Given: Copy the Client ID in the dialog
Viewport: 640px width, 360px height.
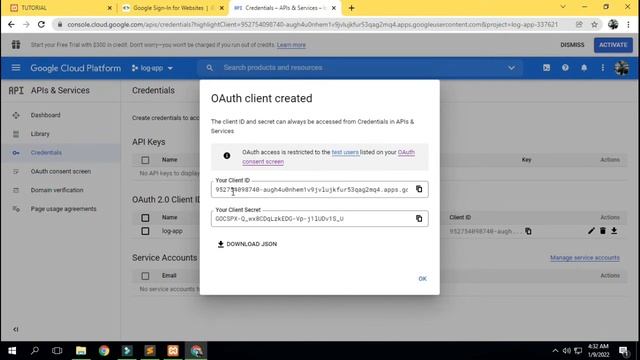Looking at the screenshot, I should click(419, 189).
